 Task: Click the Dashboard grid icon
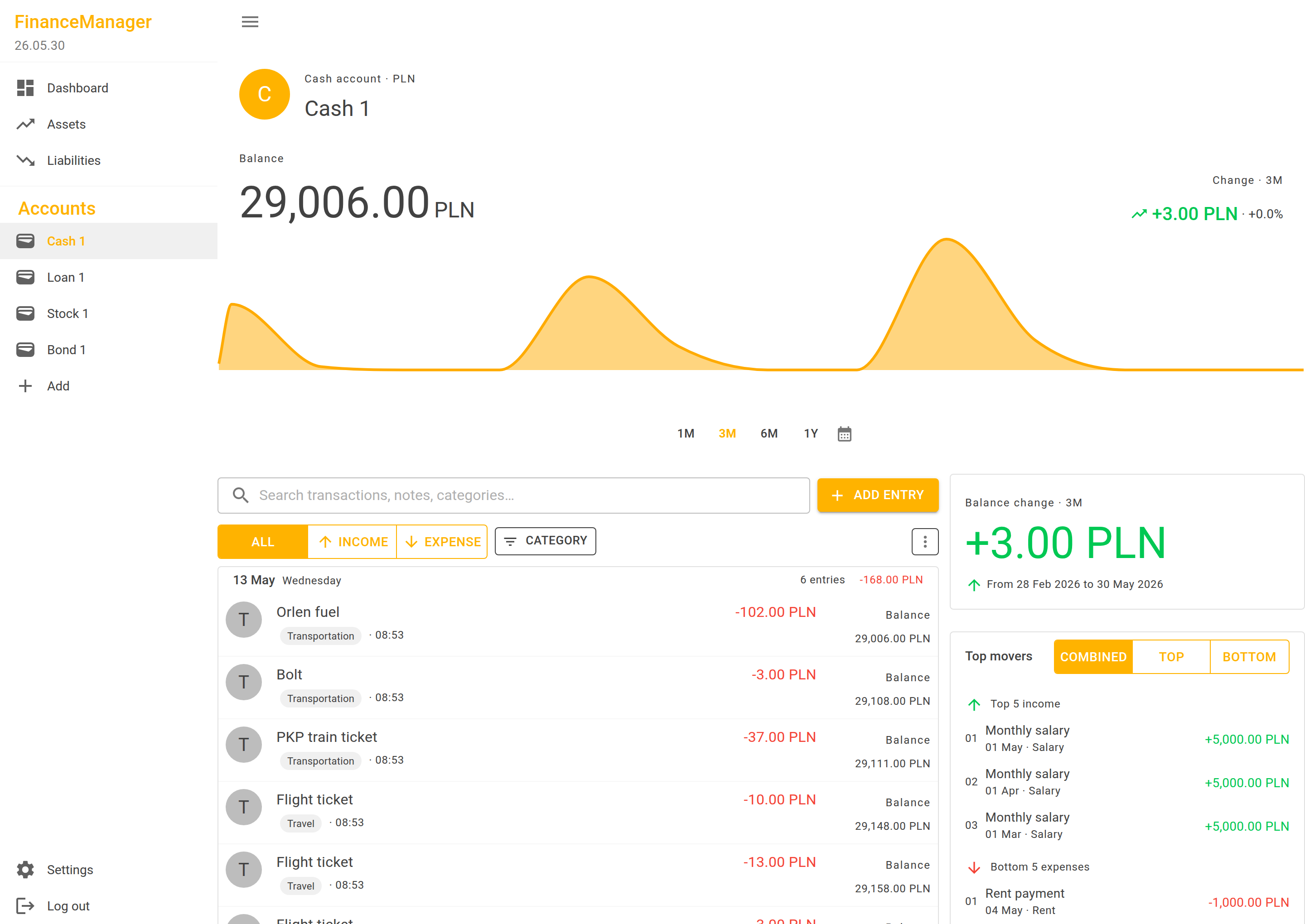(x=26, y=87)
